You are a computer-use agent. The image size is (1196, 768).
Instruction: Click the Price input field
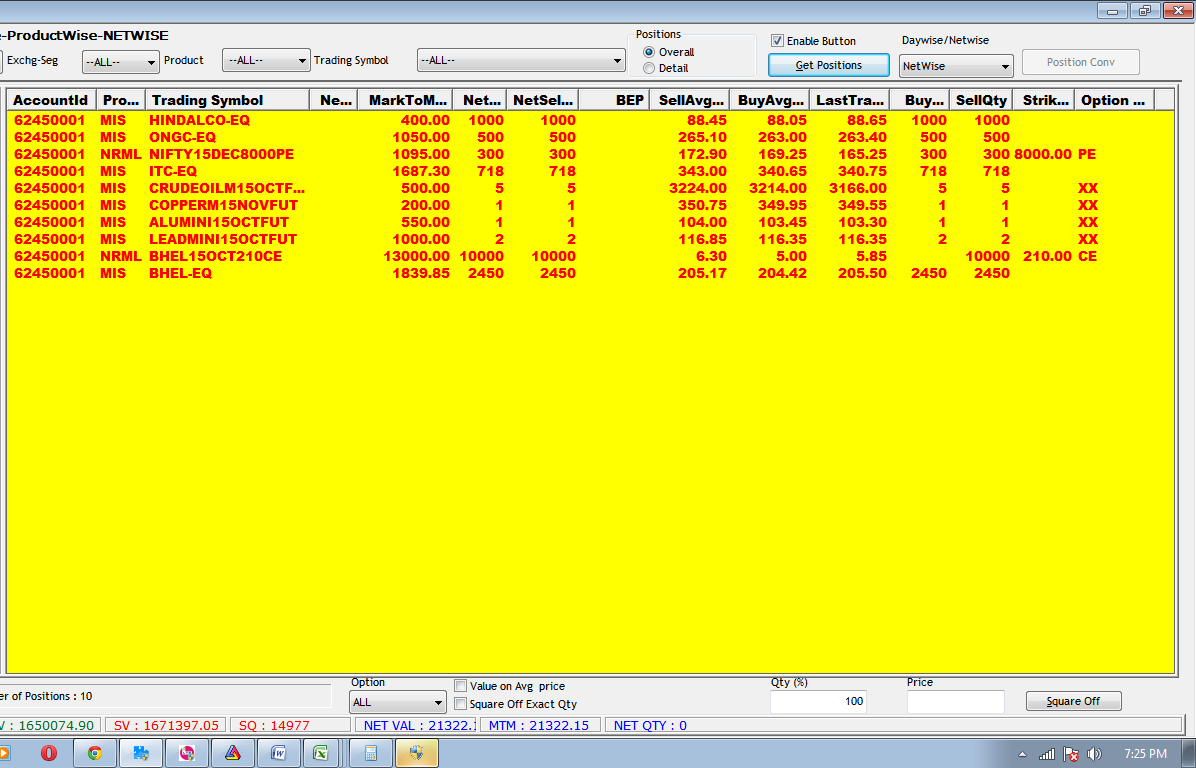(955, 702)
